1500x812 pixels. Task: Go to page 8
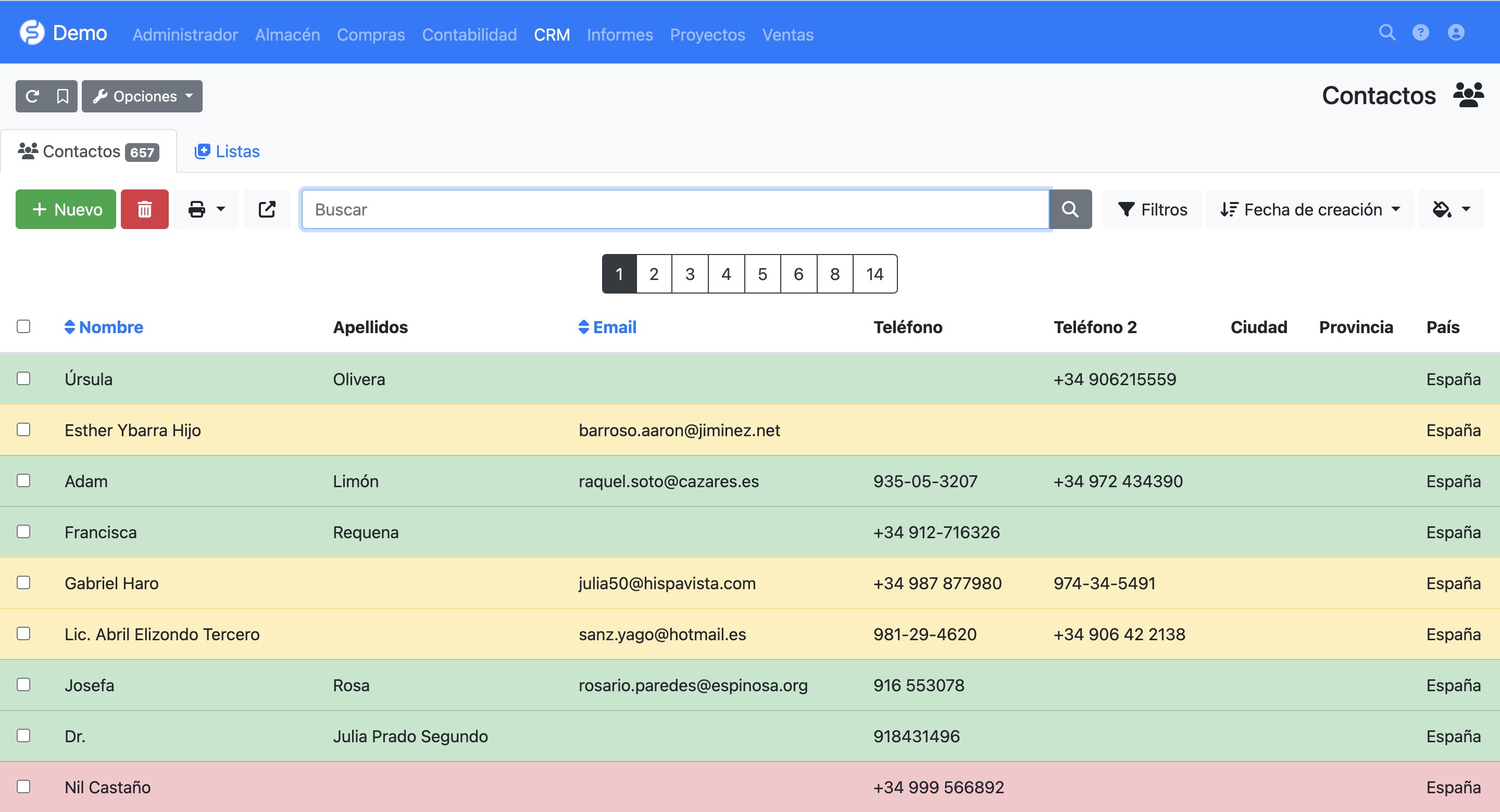click(x=834, y=274)
